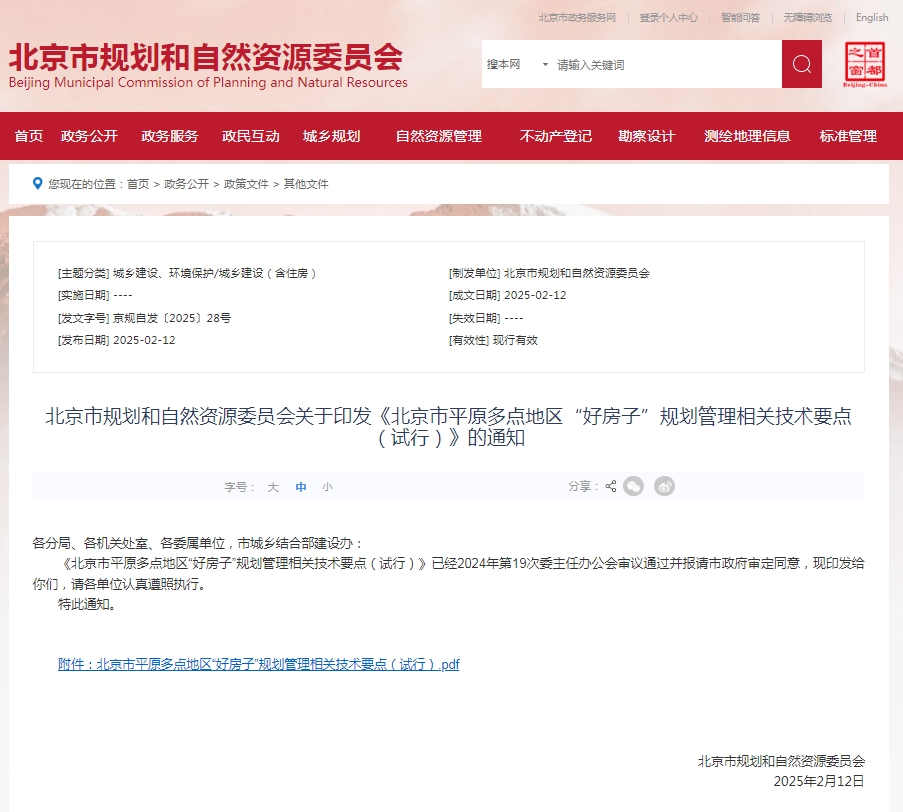The image size is (903, 812).
Task: Keep font size at 中
Action: [x=300, y=486]
